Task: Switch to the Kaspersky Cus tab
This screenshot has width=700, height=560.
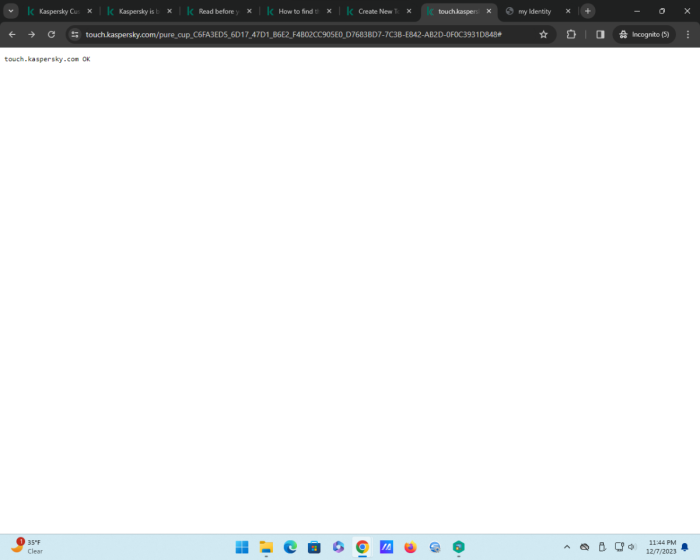Action: tap(59, 11)
